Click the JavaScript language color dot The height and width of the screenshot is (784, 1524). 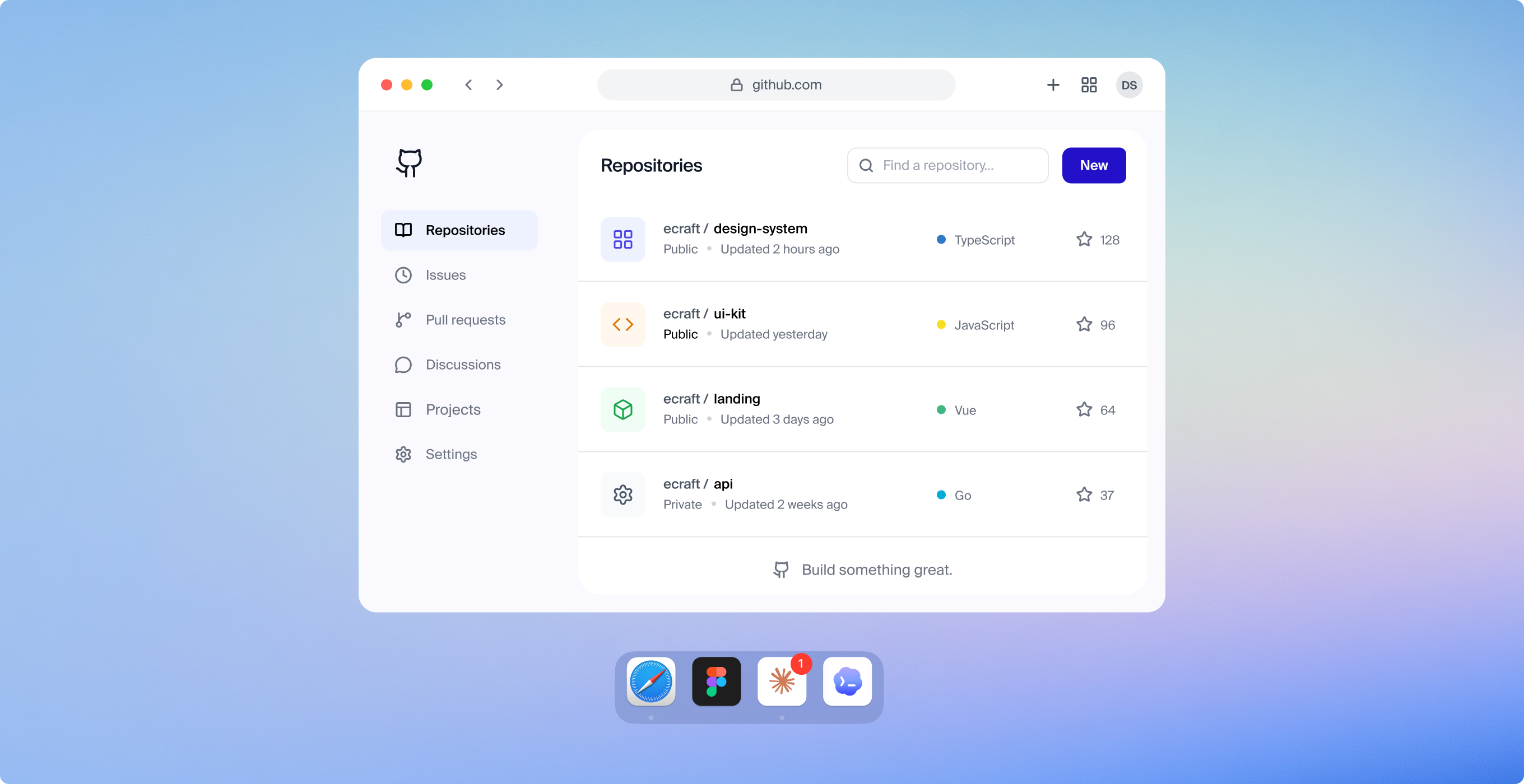(x=941, y=325)
